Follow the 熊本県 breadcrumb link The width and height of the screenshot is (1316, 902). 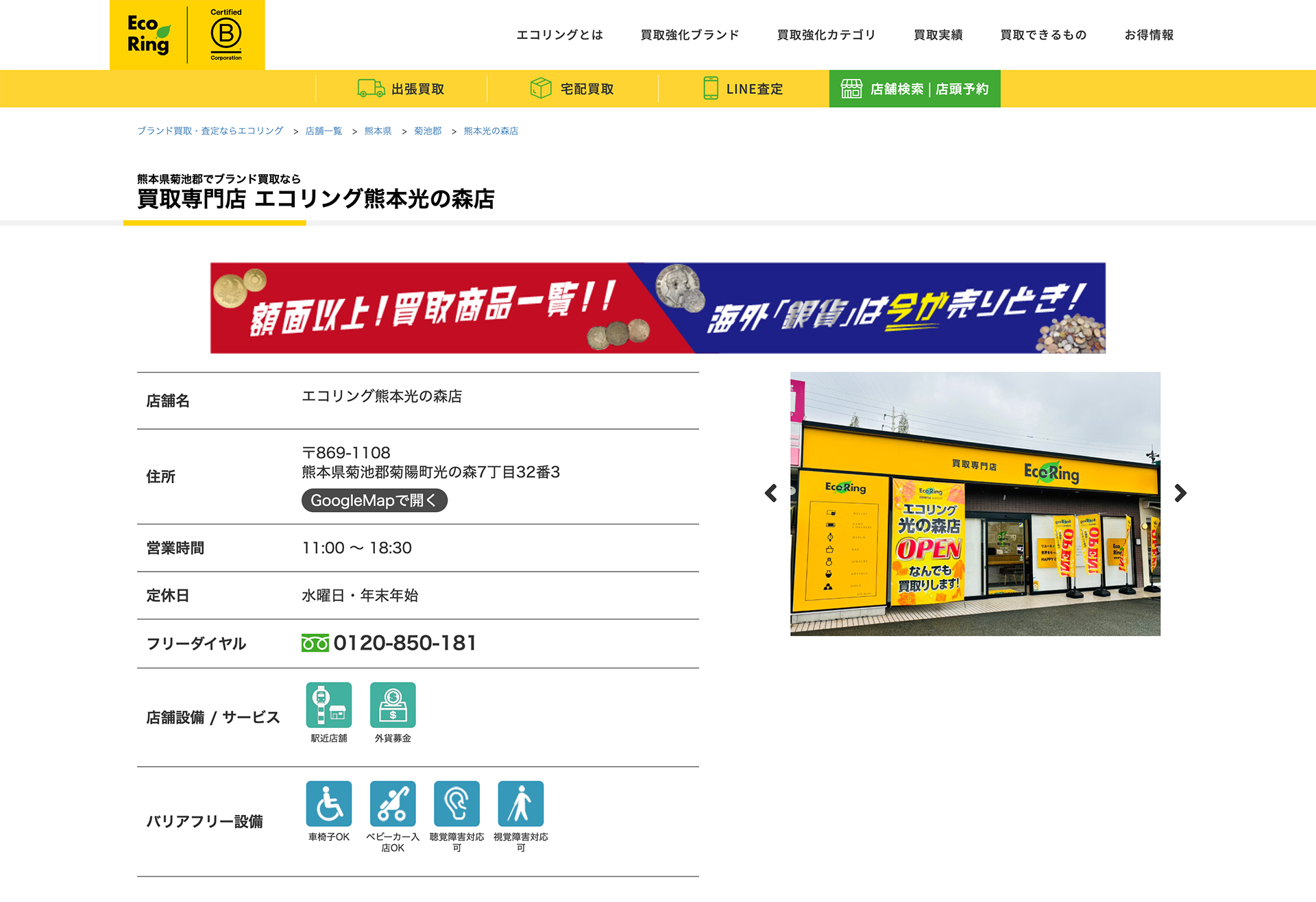tap(378, 131)
